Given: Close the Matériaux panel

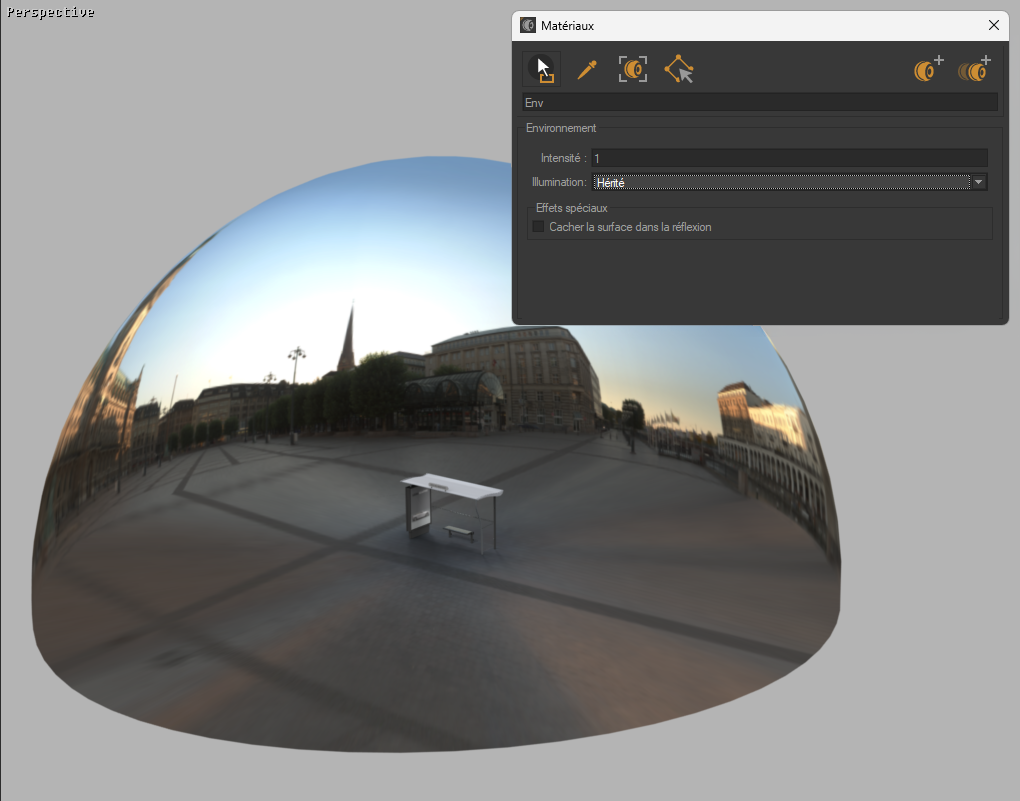Looking at the screenshot, I should [993, 25].
